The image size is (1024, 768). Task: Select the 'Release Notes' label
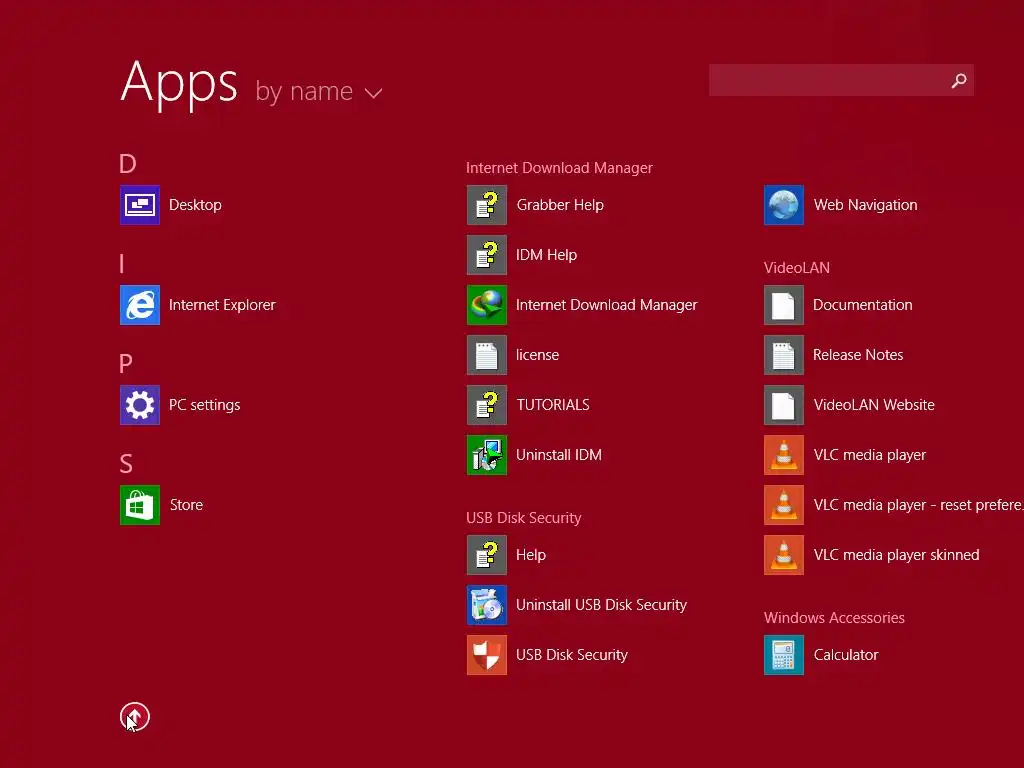858,355
